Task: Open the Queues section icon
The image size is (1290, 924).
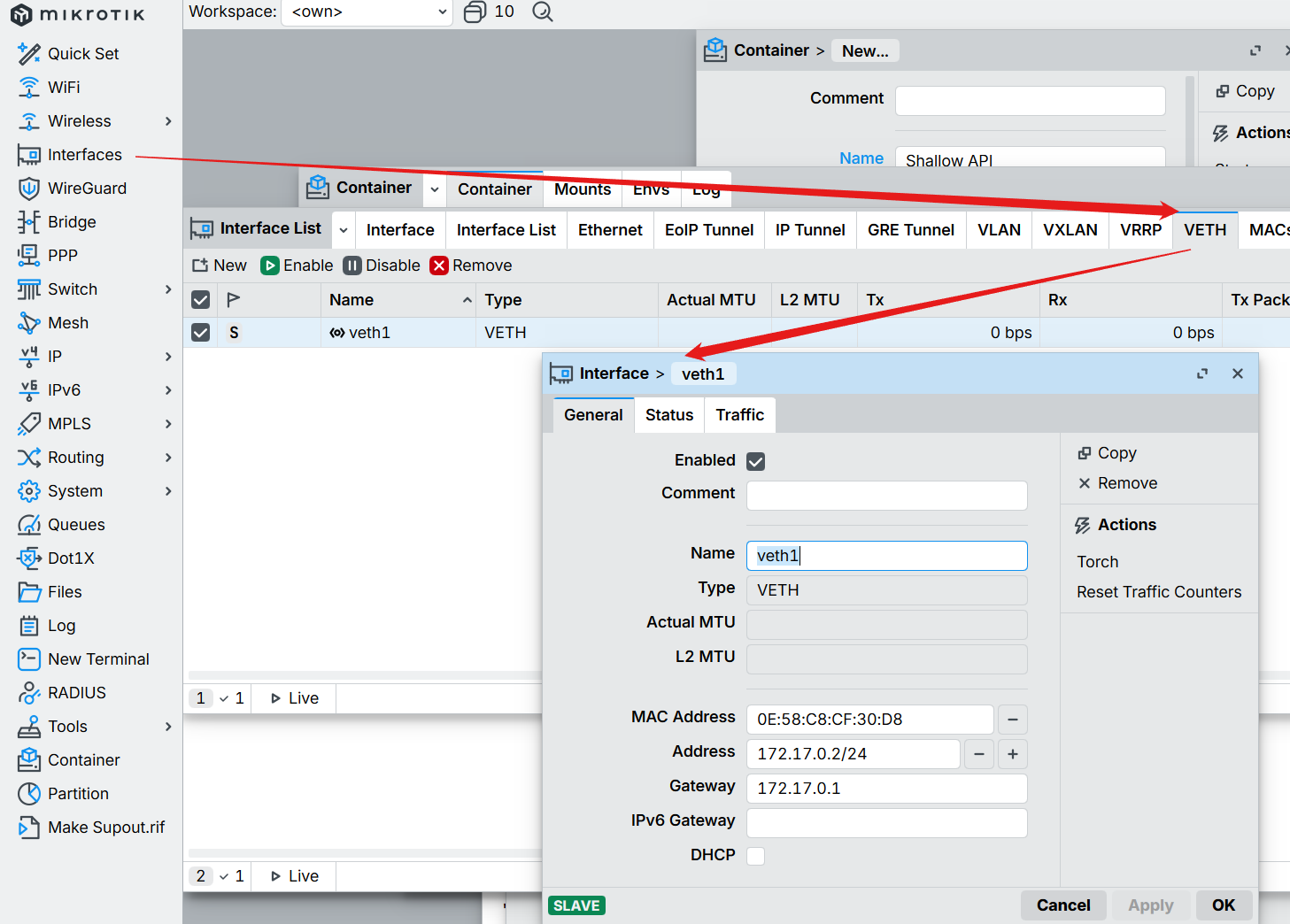Action: 29,525
